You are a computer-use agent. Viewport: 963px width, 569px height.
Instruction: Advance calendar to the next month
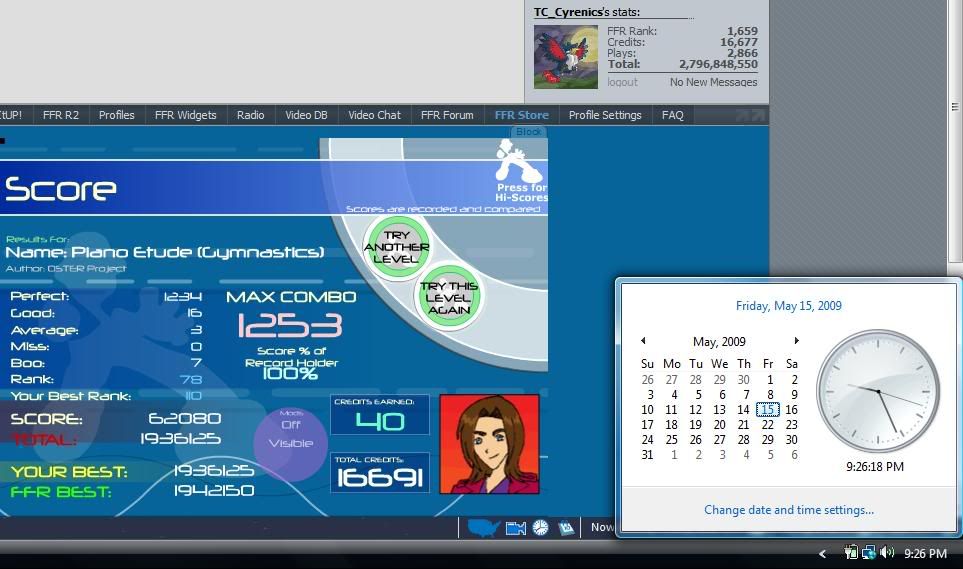tap(796, 341)
